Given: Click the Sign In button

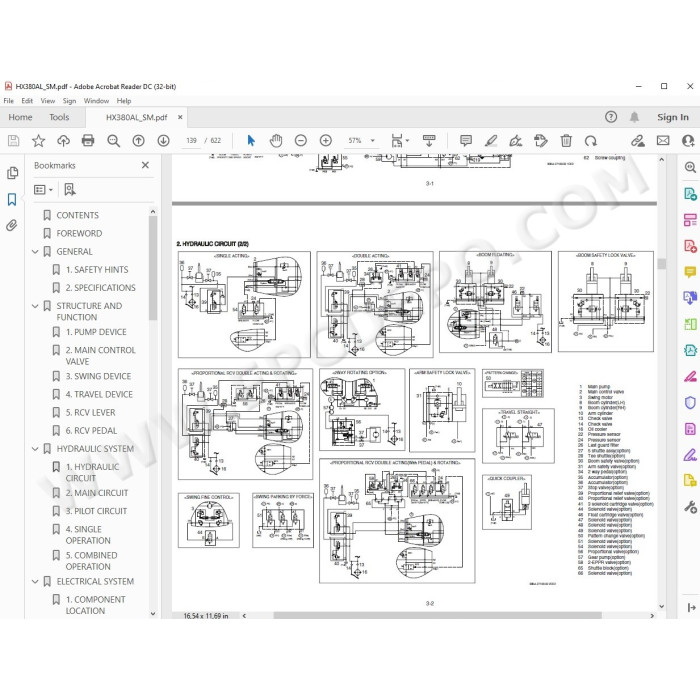Looking at the screenshot, I should (673, 117).
